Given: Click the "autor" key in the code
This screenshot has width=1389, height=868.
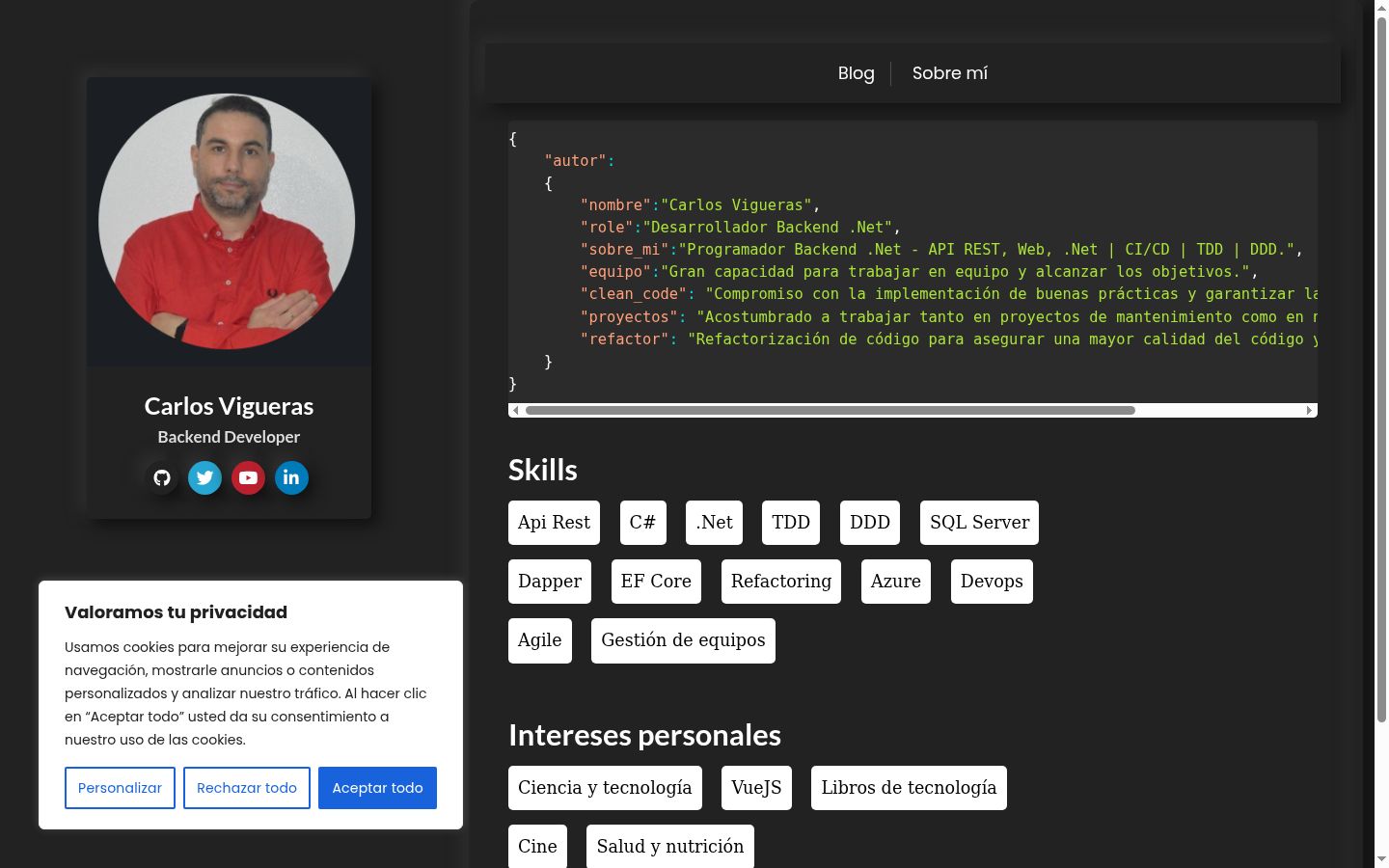Looking at the screenshot, I should click(576, 161).
